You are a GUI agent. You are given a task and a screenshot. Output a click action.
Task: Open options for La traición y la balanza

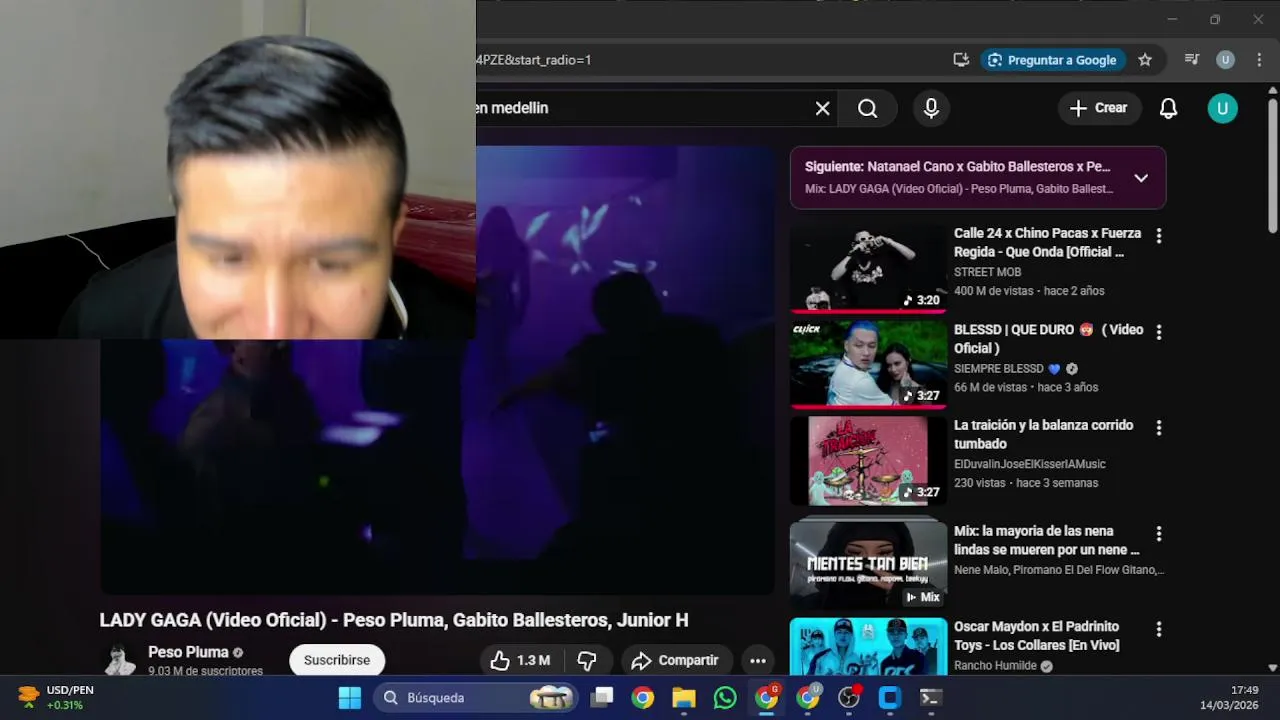point(1158,428)
